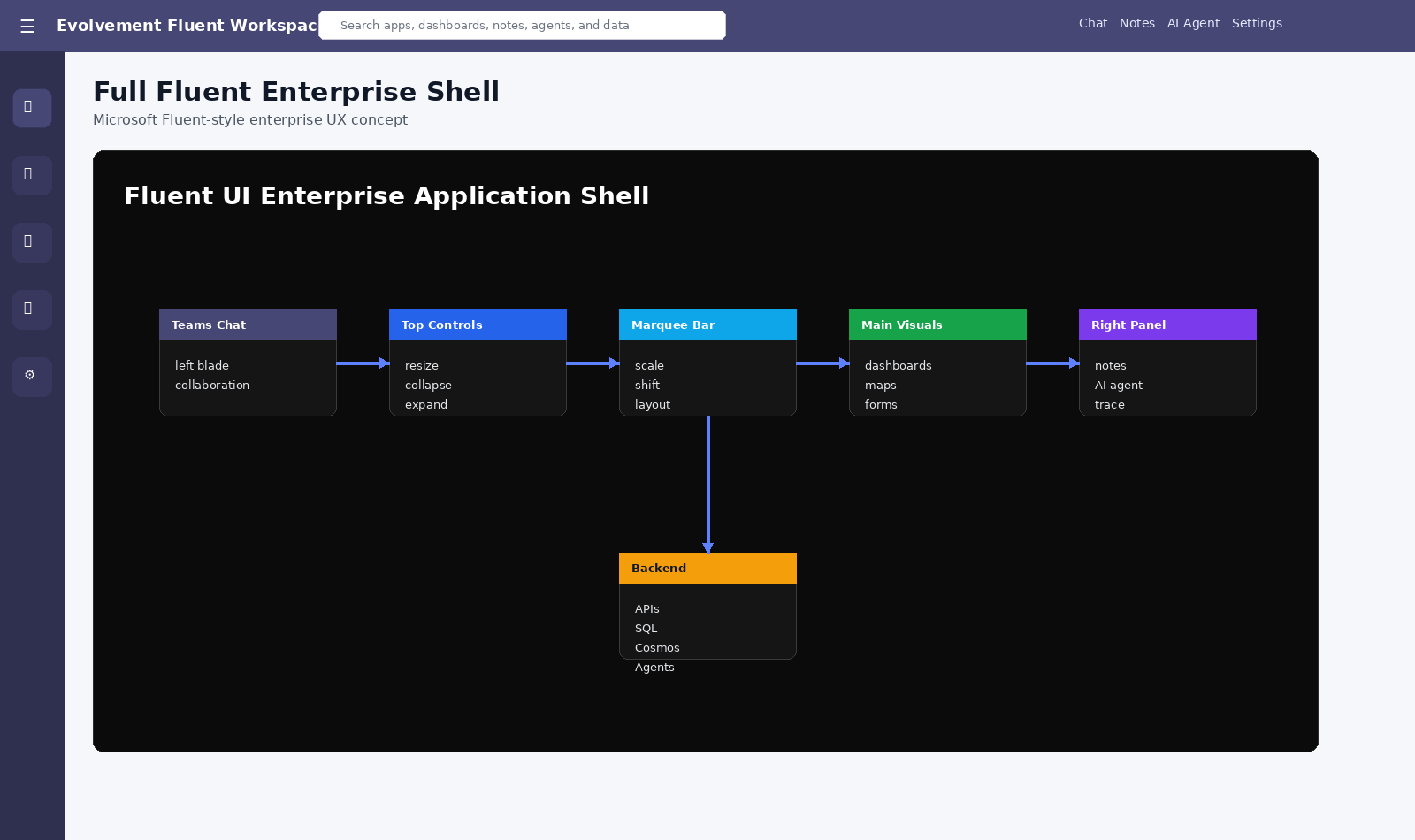Focus the search apps and dashboards field
The width and height of the screenshot is (1415, 840).
point(522,26)
